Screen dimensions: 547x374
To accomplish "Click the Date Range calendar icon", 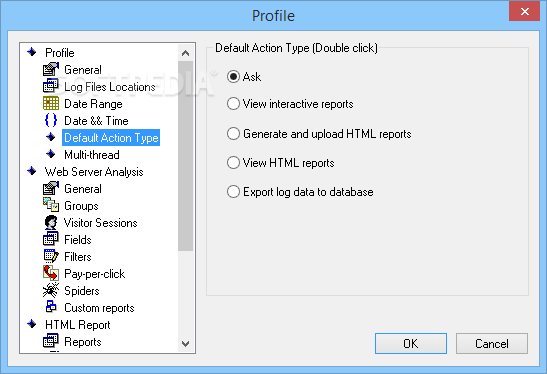I will click(51, 103).
